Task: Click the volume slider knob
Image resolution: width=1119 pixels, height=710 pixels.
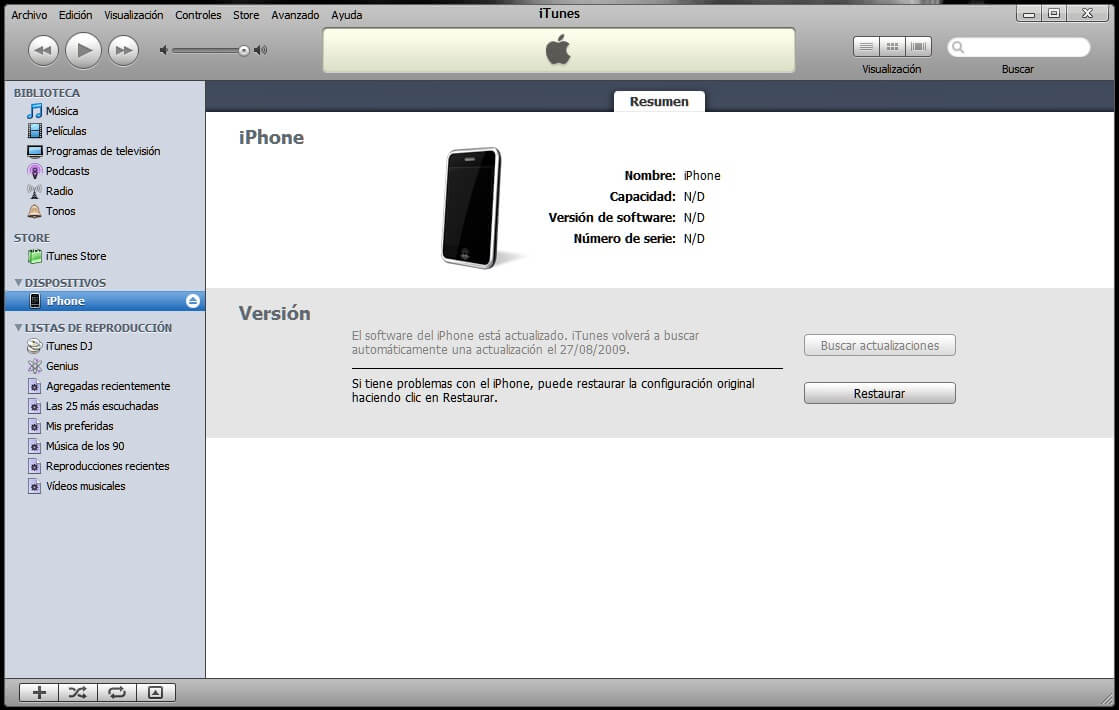Action: point(244,51)
